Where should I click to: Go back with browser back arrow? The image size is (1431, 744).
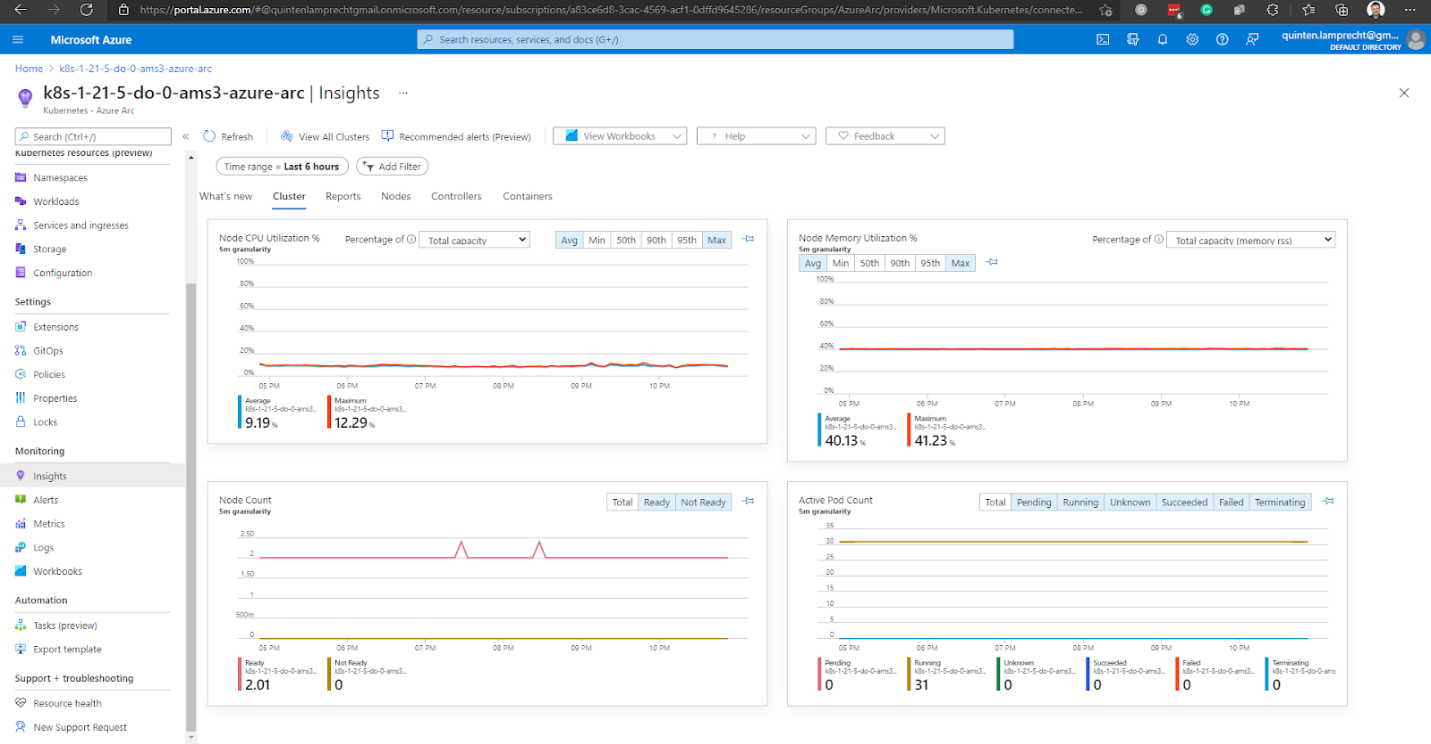click(22, 9)
